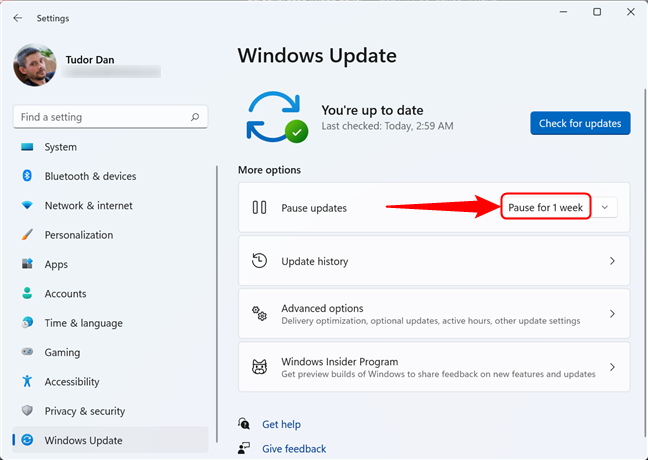This screenshot has width=648, height=460.
Task: Click the Update history clock icon
Action: (260, 261)
